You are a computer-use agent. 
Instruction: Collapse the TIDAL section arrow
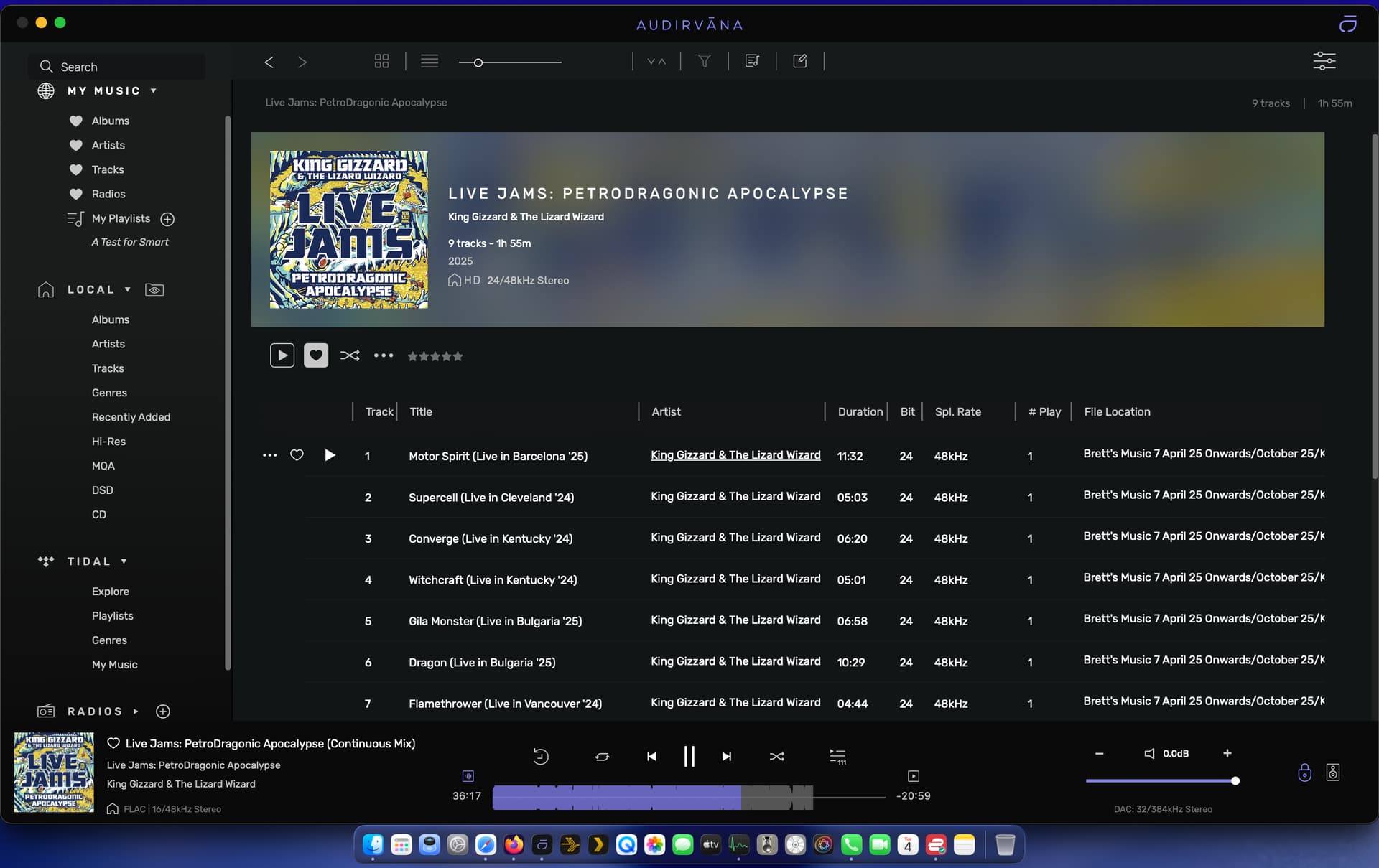point(124,561)
